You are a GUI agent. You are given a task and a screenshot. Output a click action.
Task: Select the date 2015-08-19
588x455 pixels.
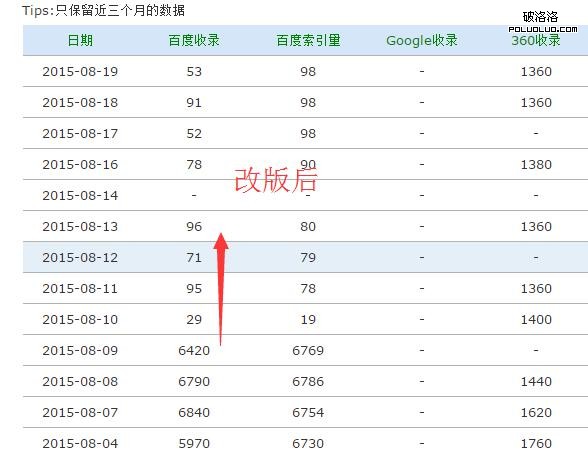point(80,71)
